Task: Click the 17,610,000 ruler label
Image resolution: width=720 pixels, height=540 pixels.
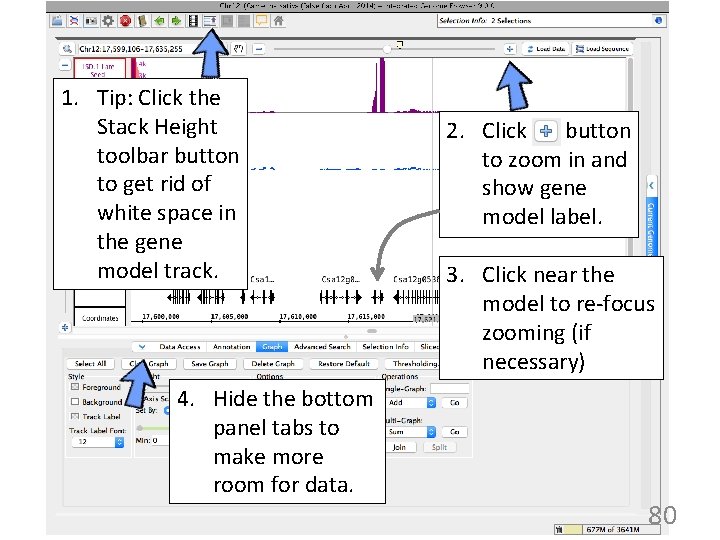Action: 298,317
